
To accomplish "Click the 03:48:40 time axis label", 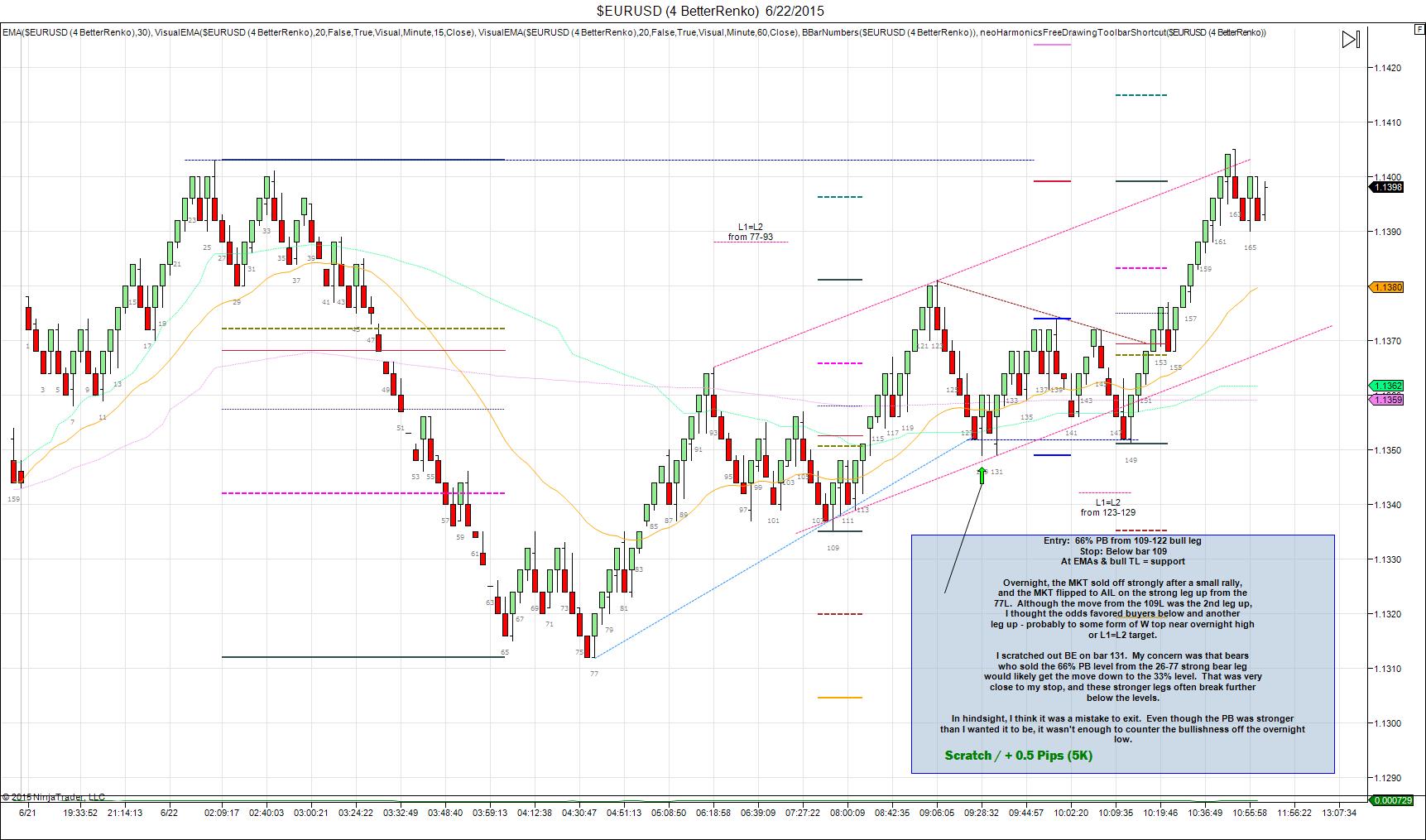I will (445, 813).
